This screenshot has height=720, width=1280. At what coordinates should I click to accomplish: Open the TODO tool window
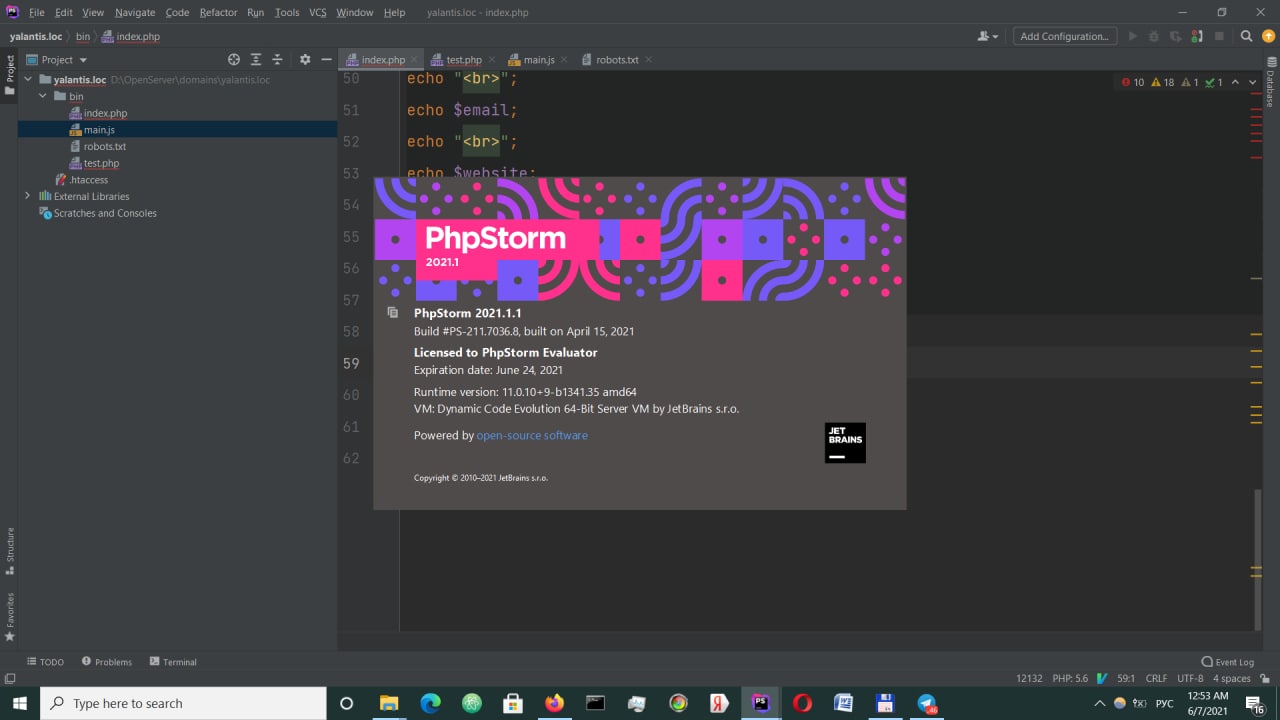click(x=45, y=662)
